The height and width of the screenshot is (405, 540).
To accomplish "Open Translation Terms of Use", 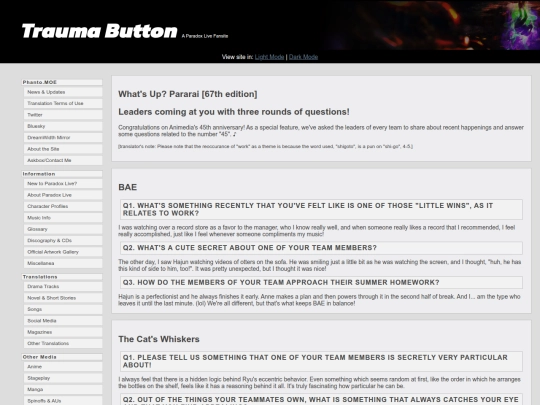I will (x=63, y=103).
